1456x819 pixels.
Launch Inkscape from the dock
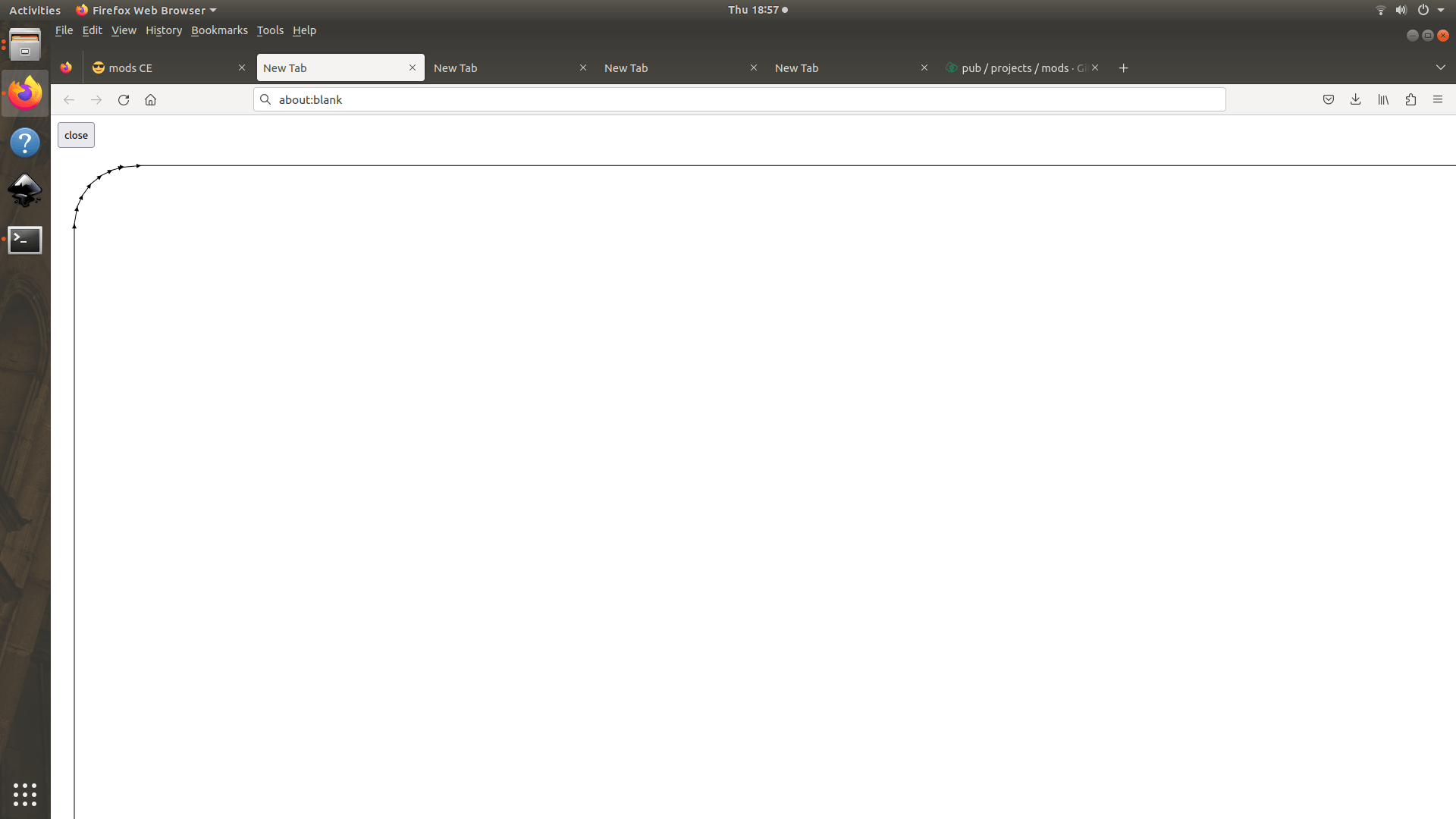pyautogui.click(x=25, y=190)
